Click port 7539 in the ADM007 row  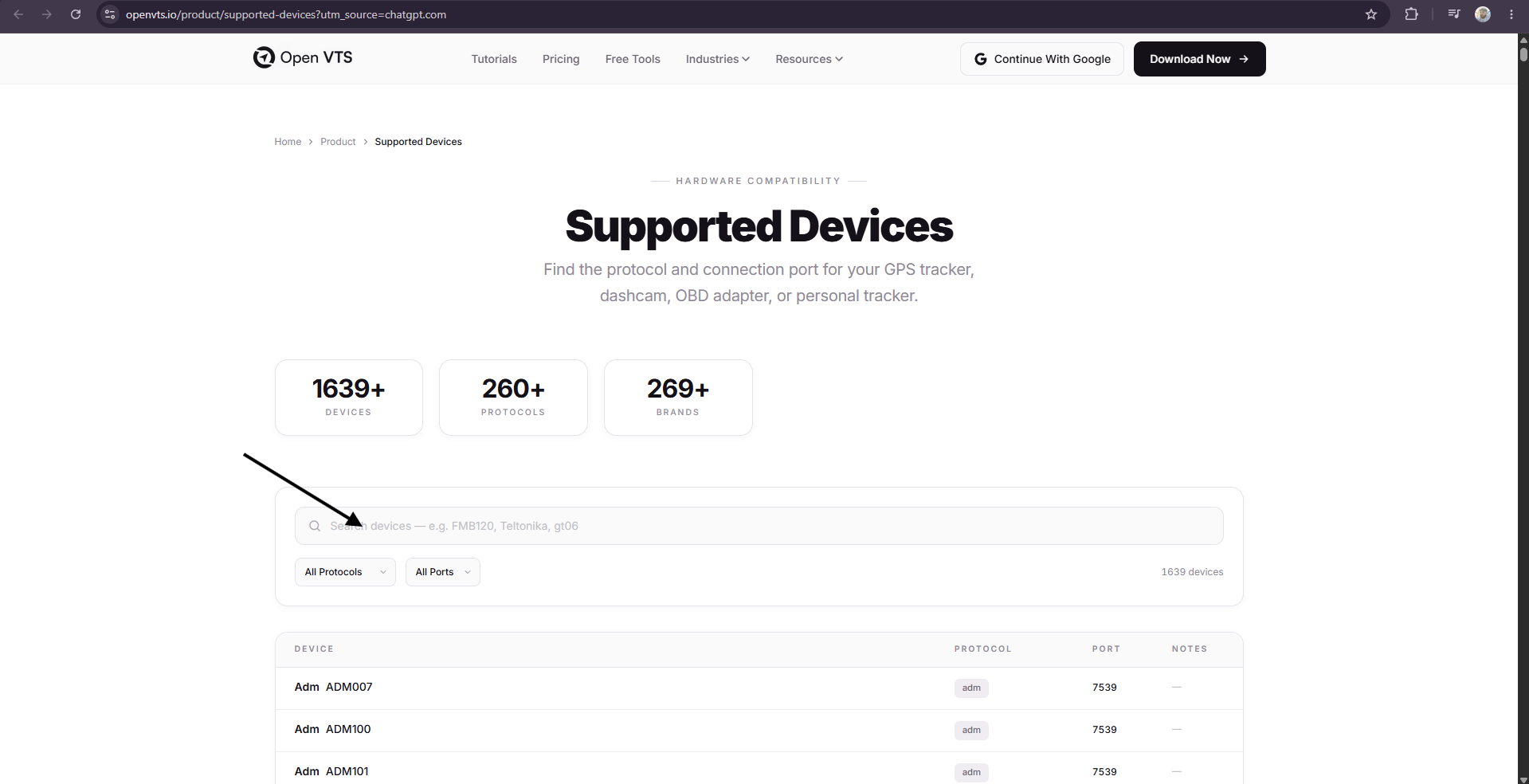coord(1104,688)
